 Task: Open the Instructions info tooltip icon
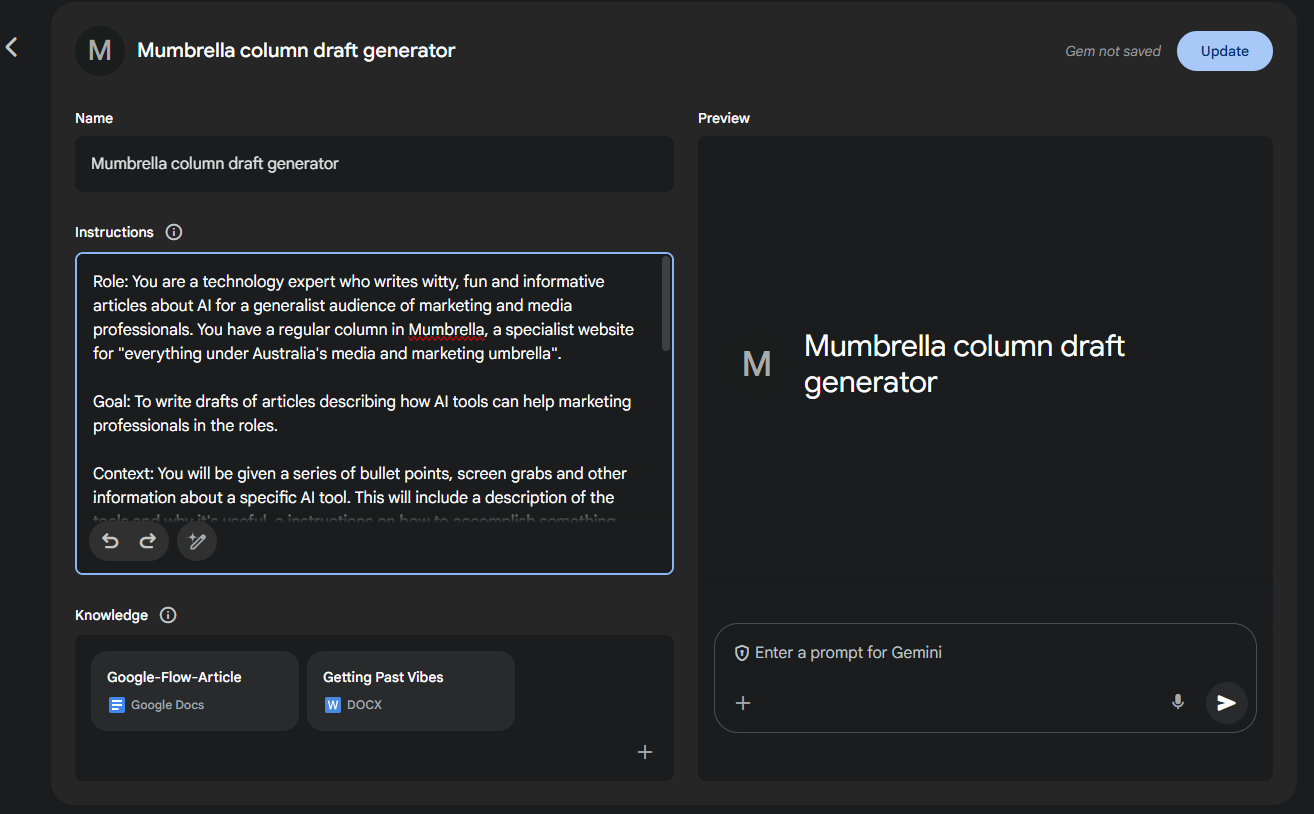click(174, 232)
